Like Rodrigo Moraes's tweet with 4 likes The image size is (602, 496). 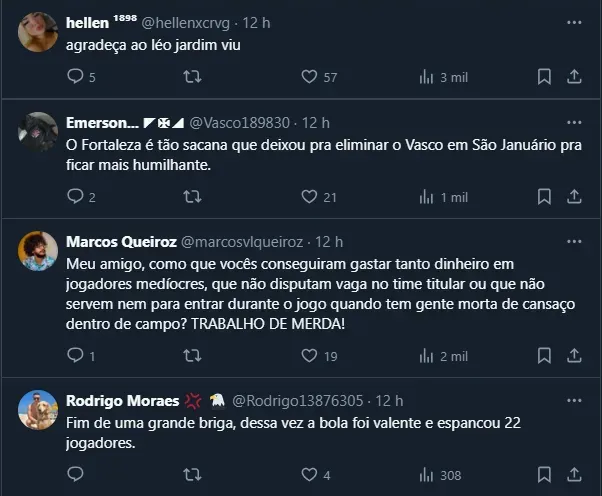[309, 476]
